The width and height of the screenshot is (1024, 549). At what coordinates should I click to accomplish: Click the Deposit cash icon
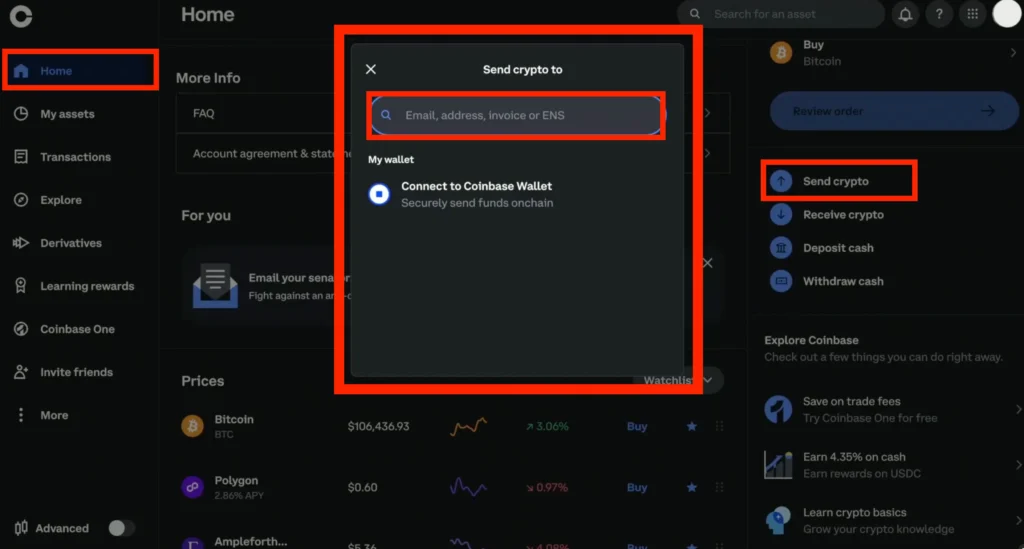[x=781, y=248]
